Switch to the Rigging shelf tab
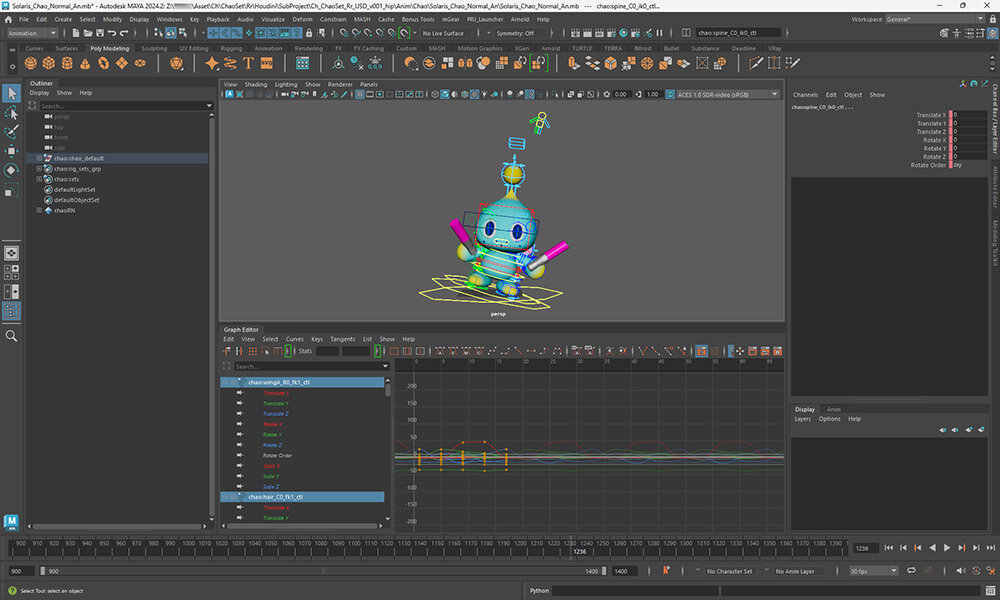The image size is (1000, 600). point(231,48)
